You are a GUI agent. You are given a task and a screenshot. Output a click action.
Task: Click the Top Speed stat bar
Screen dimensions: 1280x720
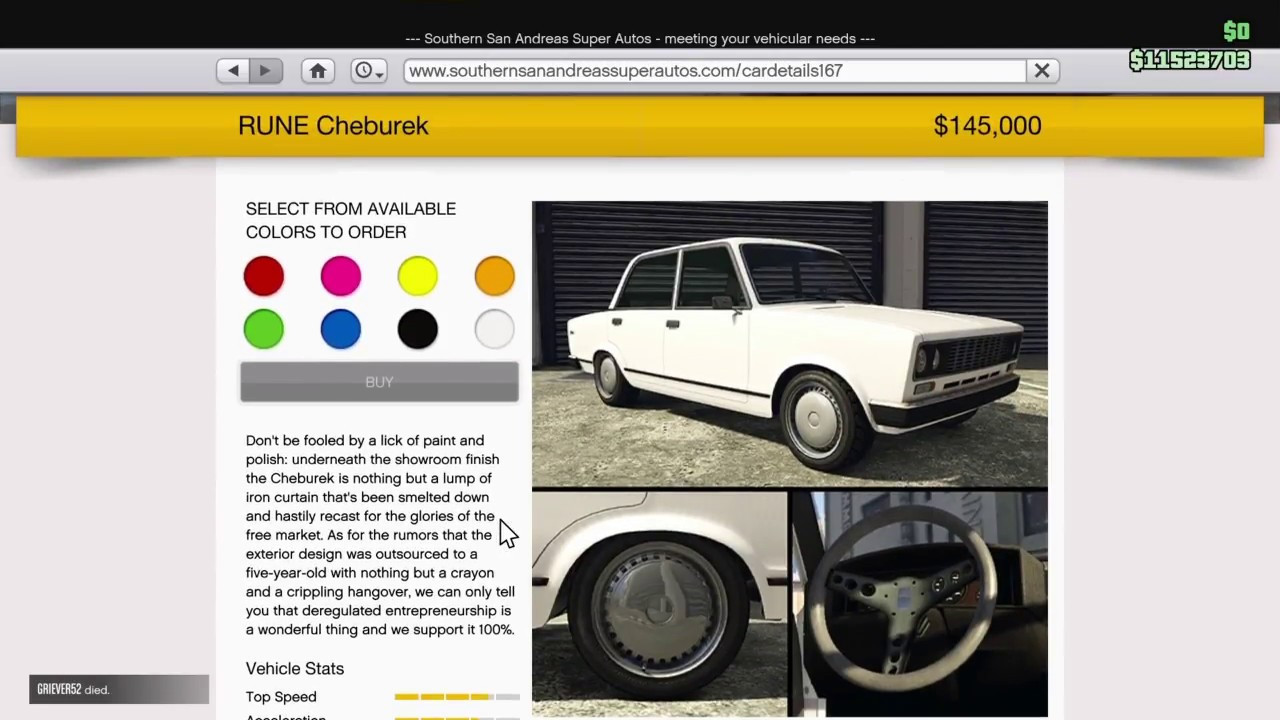coord(457,697)
